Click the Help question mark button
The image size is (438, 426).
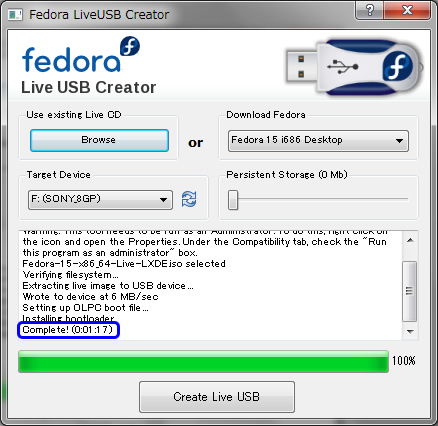369,11
